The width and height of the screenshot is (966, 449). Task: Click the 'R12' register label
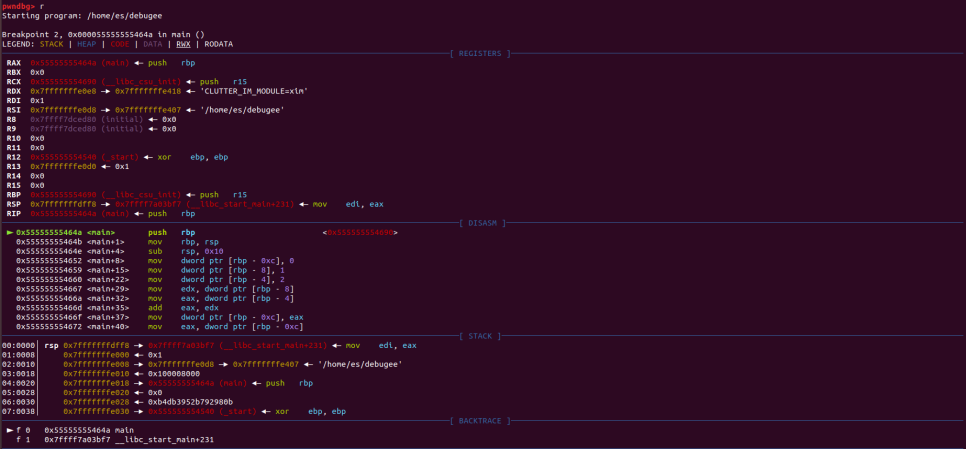tap(14, 157)
